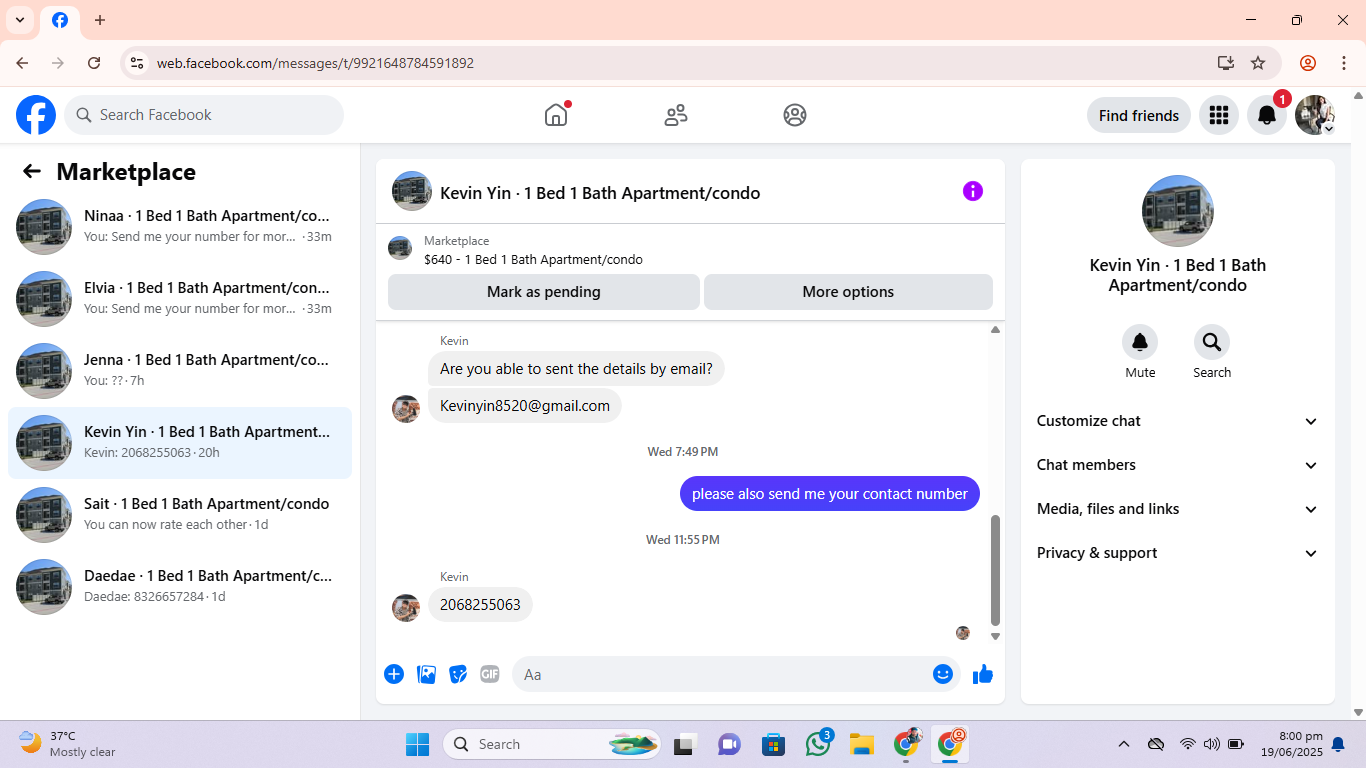Open the Friends icon in top navigation
Screen dimensions: 1366x768
pos(676,115)
